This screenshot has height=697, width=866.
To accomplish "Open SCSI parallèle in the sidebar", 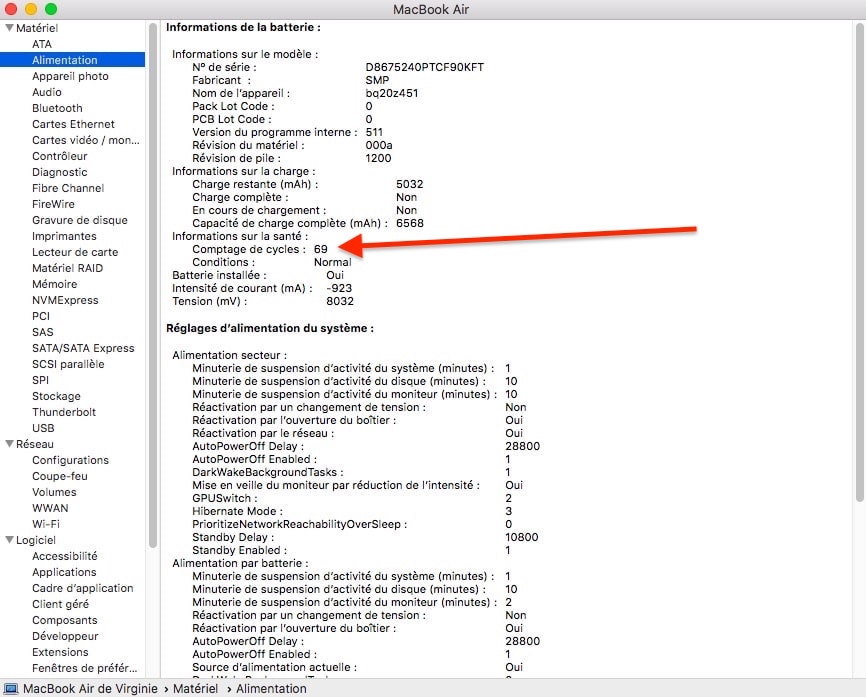I will point(68,365).
